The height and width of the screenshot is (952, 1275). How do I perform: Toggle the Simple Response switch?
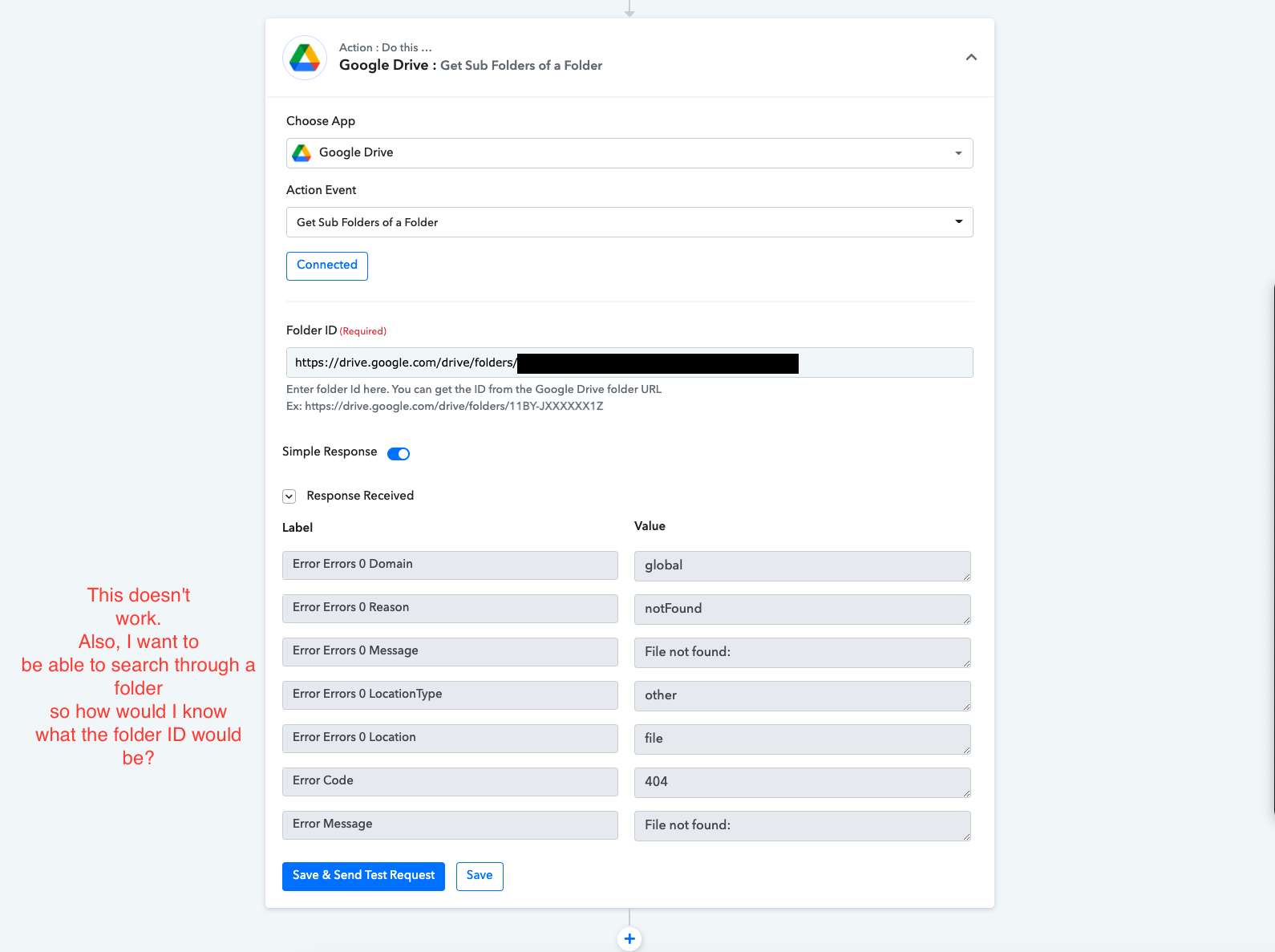399,454
